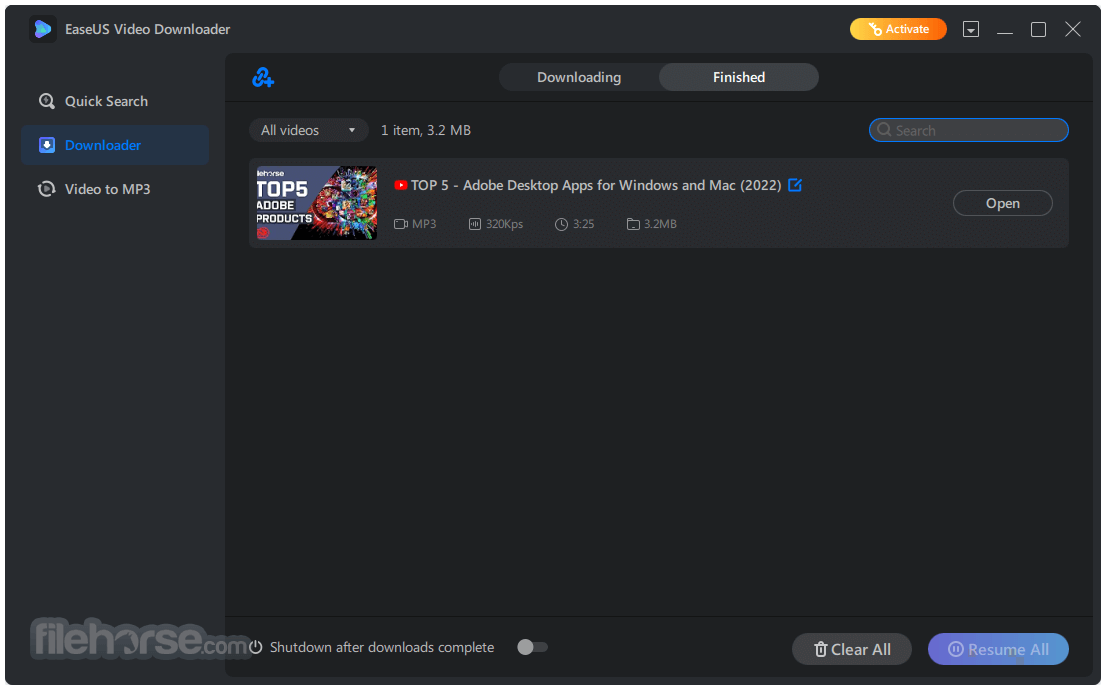Click the '3:25' duration text
Viewport: 1106px width, 690px height.
(583, 224)
